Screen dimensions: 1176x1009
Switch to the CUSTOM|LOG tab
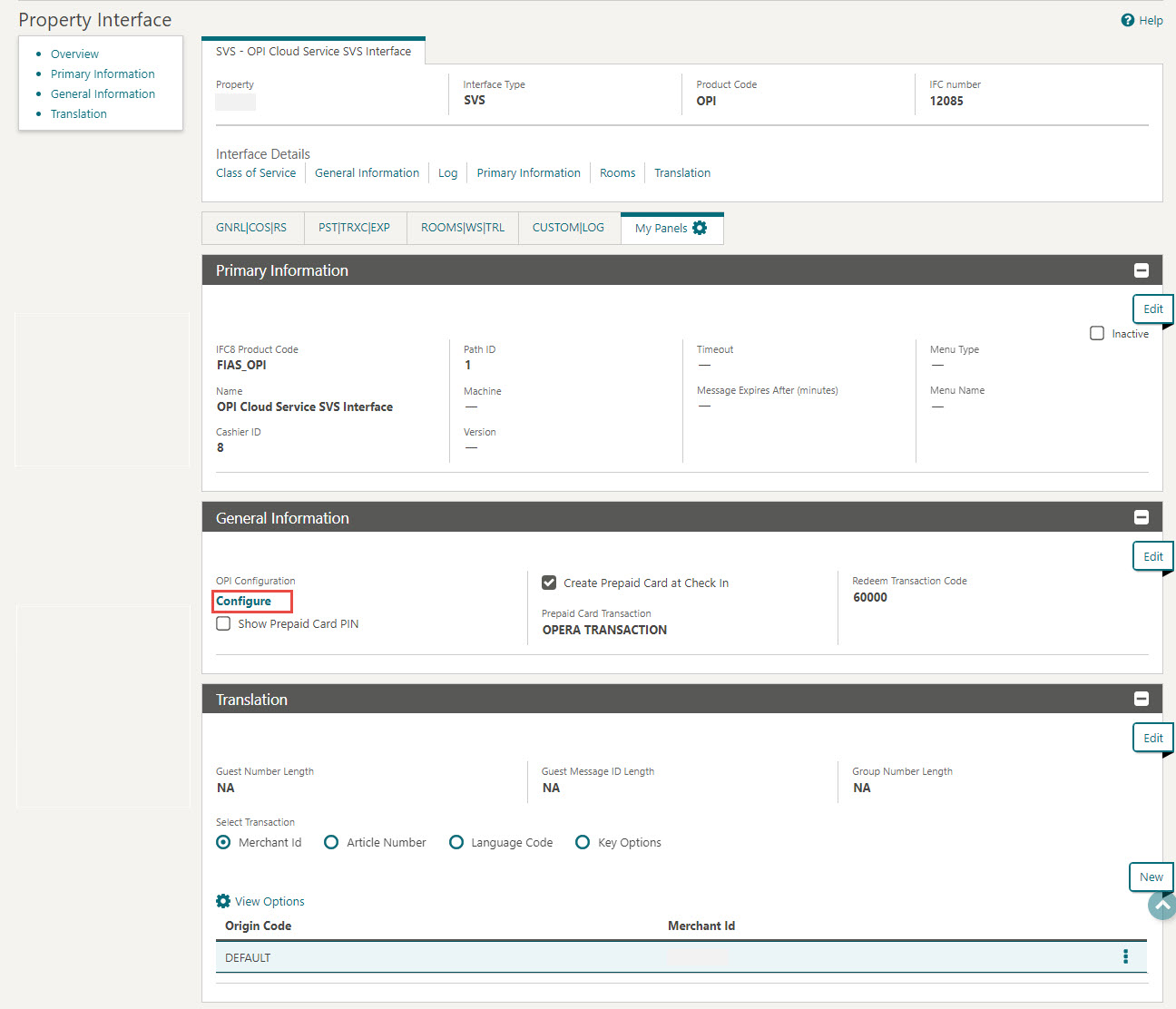pos(568,228)
